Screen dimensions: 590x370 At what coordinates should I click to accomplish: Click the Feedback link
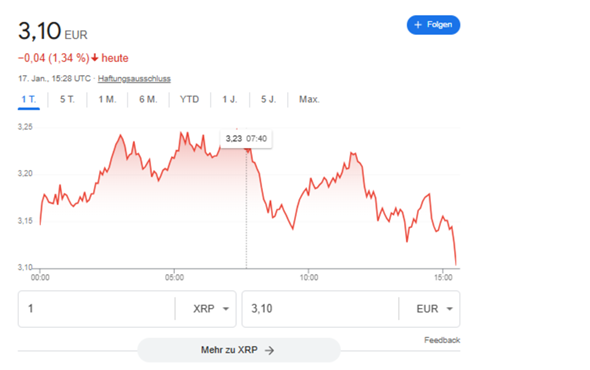tap(442, 340)
